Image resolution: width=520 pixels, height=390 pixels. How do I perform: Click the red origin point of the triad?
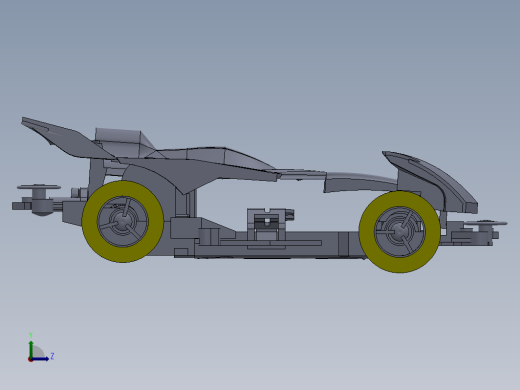(30, 360)
